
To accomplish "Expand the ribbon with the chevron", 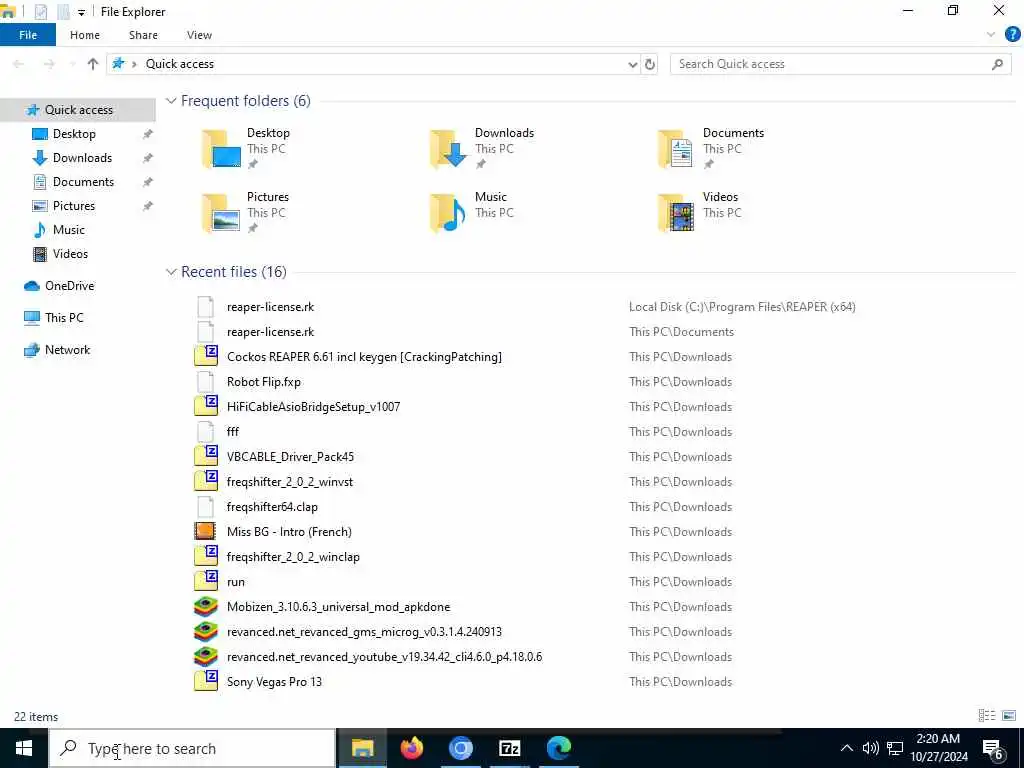I will (x=991, y=35).
